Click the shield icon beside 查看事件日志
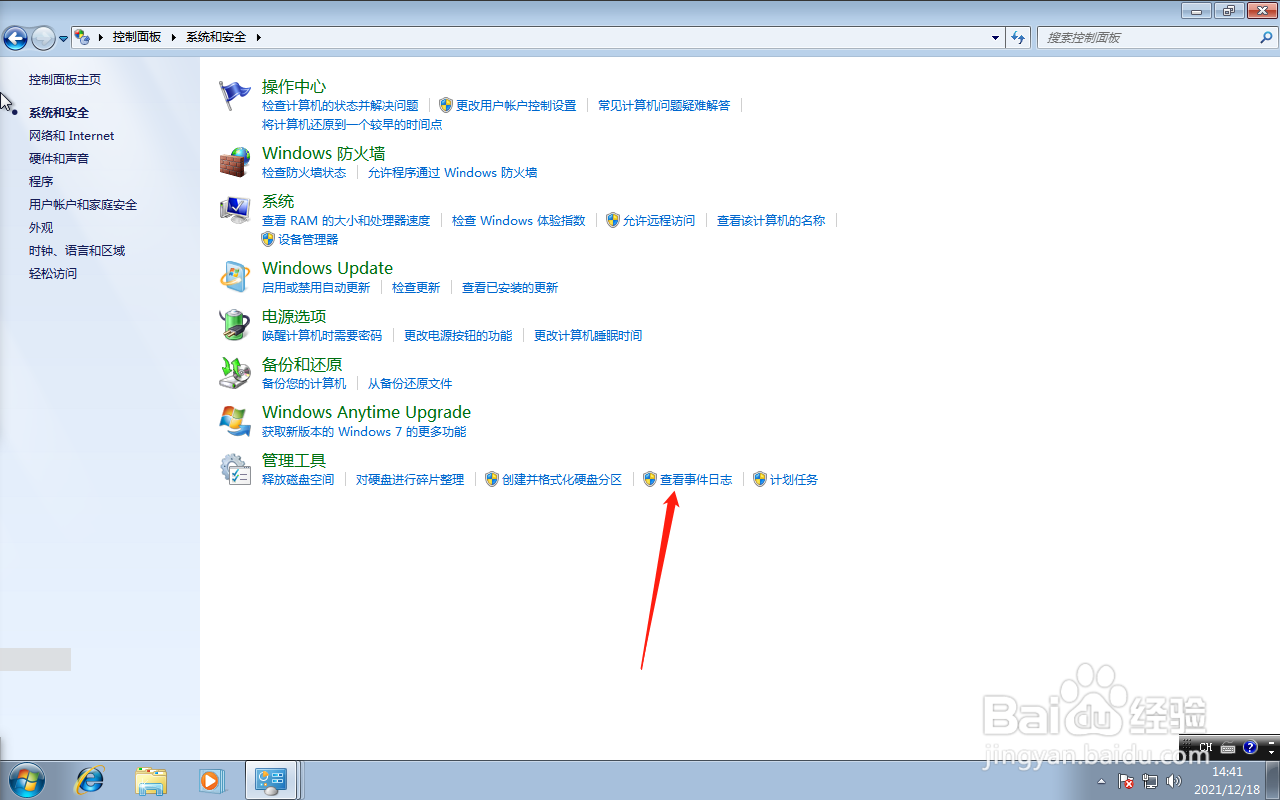1280x800 pixels. (x=649, y=479)
